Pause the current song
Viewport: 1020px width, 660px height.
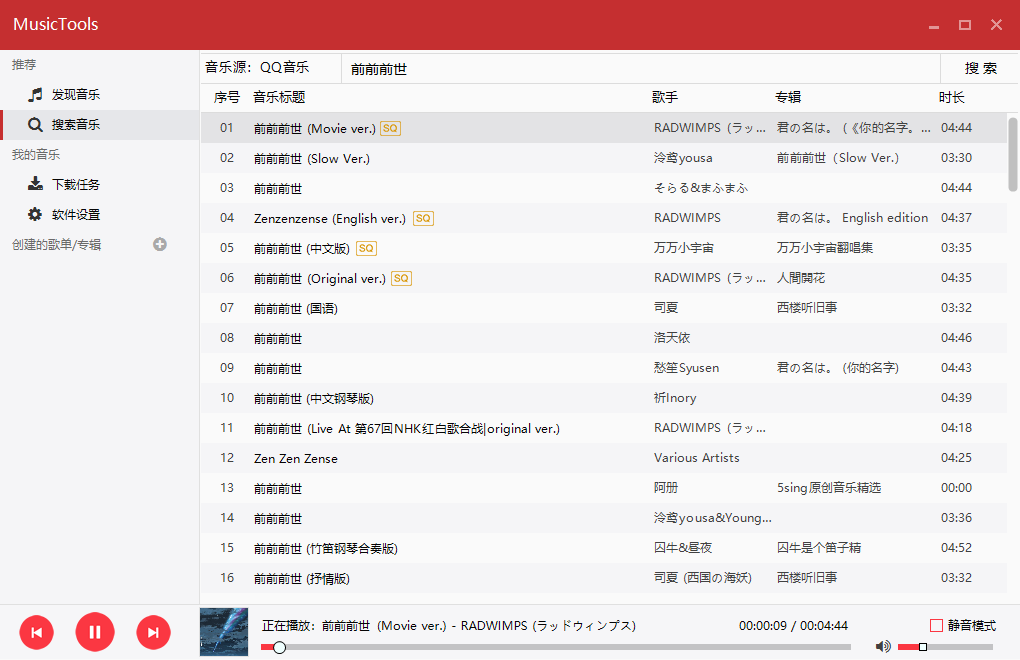pyautogui.click(x=95, y=632)
